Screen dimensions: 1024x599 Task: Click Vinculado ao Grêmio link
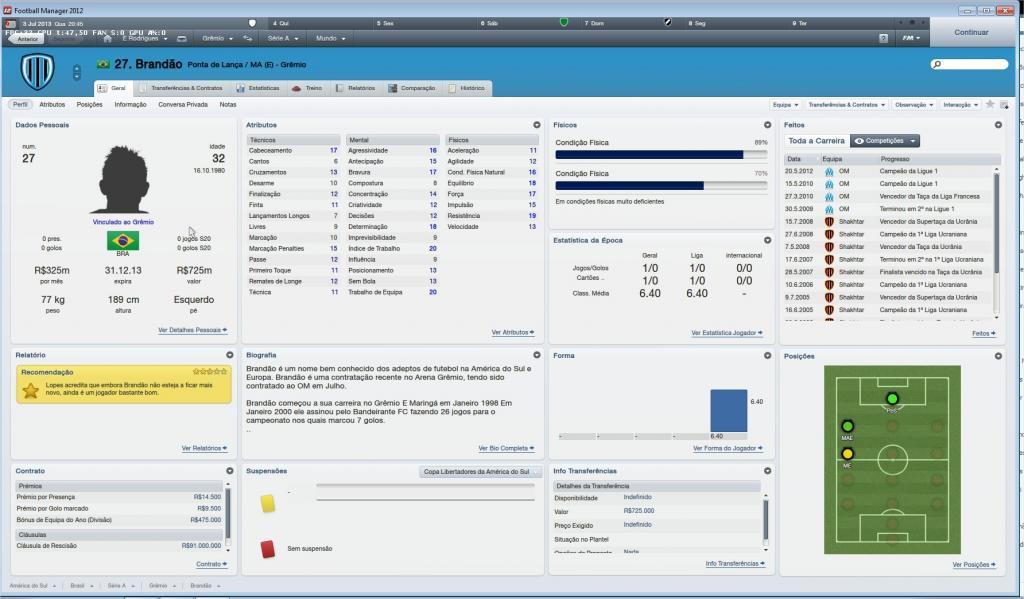(123, 222)
